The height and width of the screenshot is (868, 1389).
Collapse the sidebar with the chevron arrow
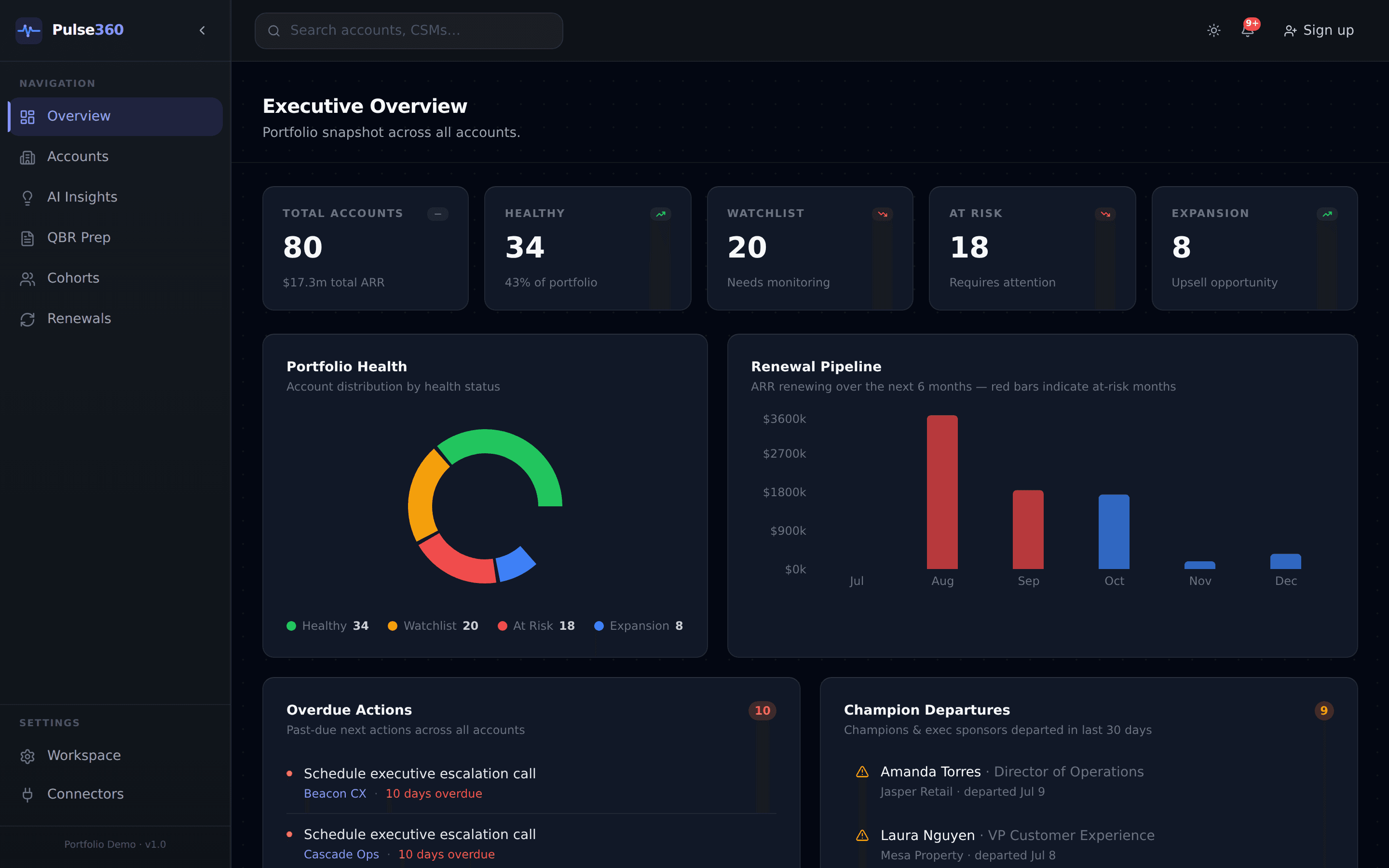(x=202, y=30)
